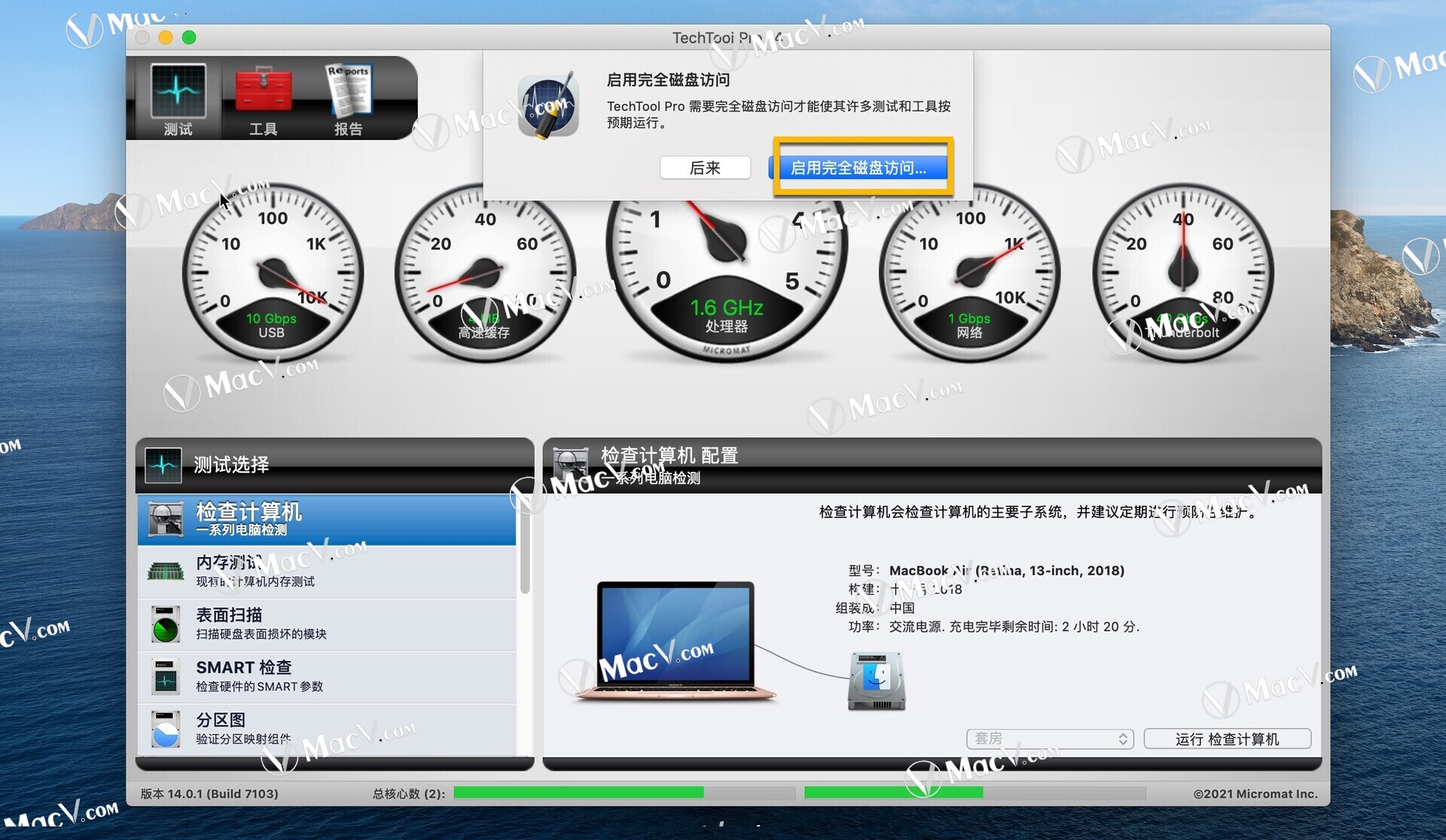
Task: Click the 表面扫描 radar icon
Action: (166, 625)
